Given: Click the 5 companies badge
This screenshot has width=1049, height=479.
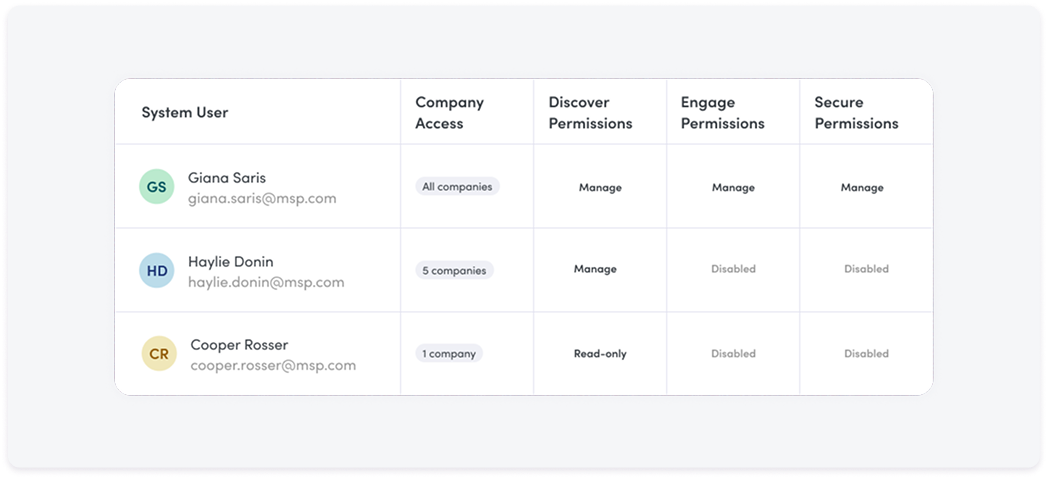Looking at the screenshot, I should 454,270.
